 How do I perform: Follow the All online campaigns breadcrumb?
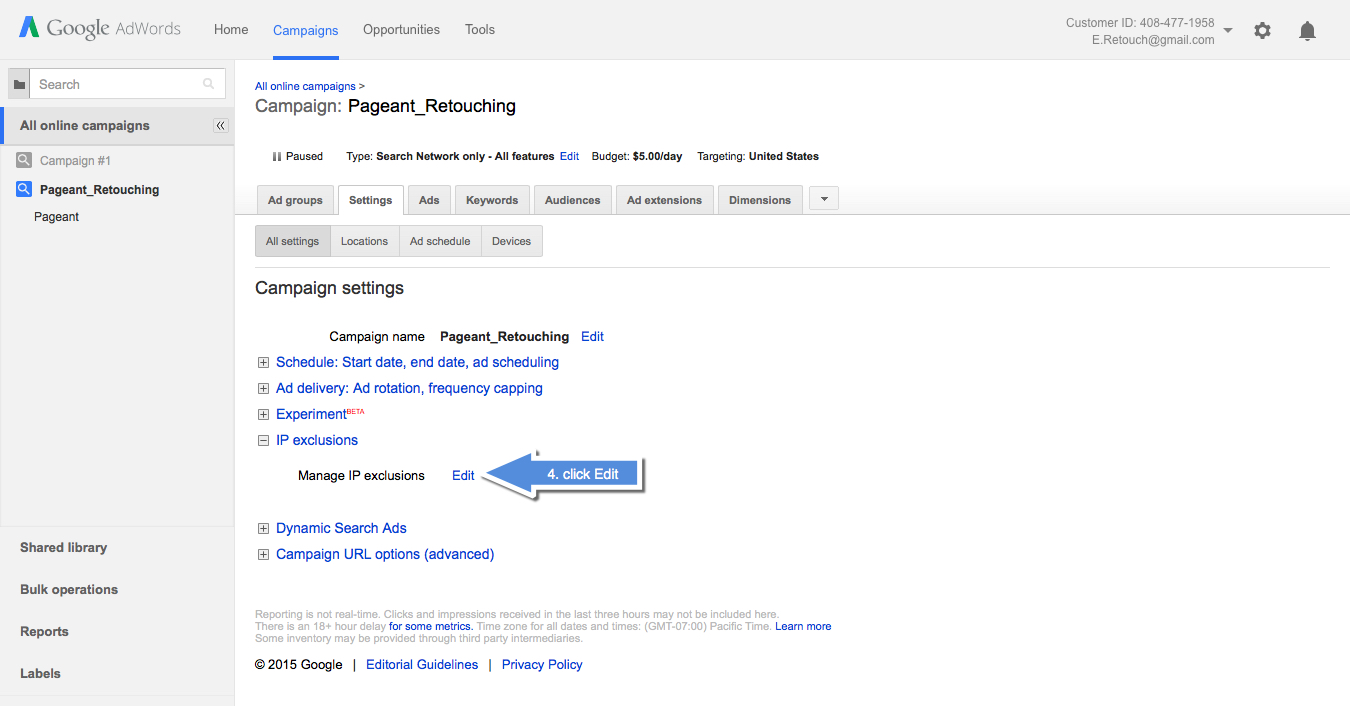pos(306,86)
